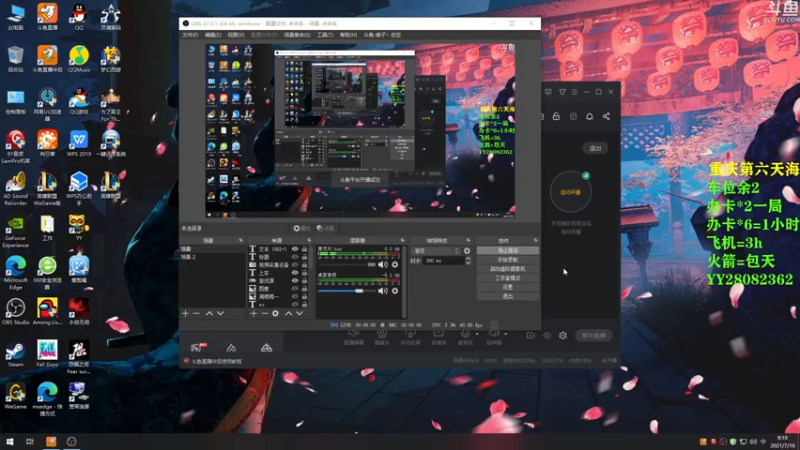Enable 工作室模式 button
Image resolution: width=800 pixels, height=450 pixels.
click(508, 278)
